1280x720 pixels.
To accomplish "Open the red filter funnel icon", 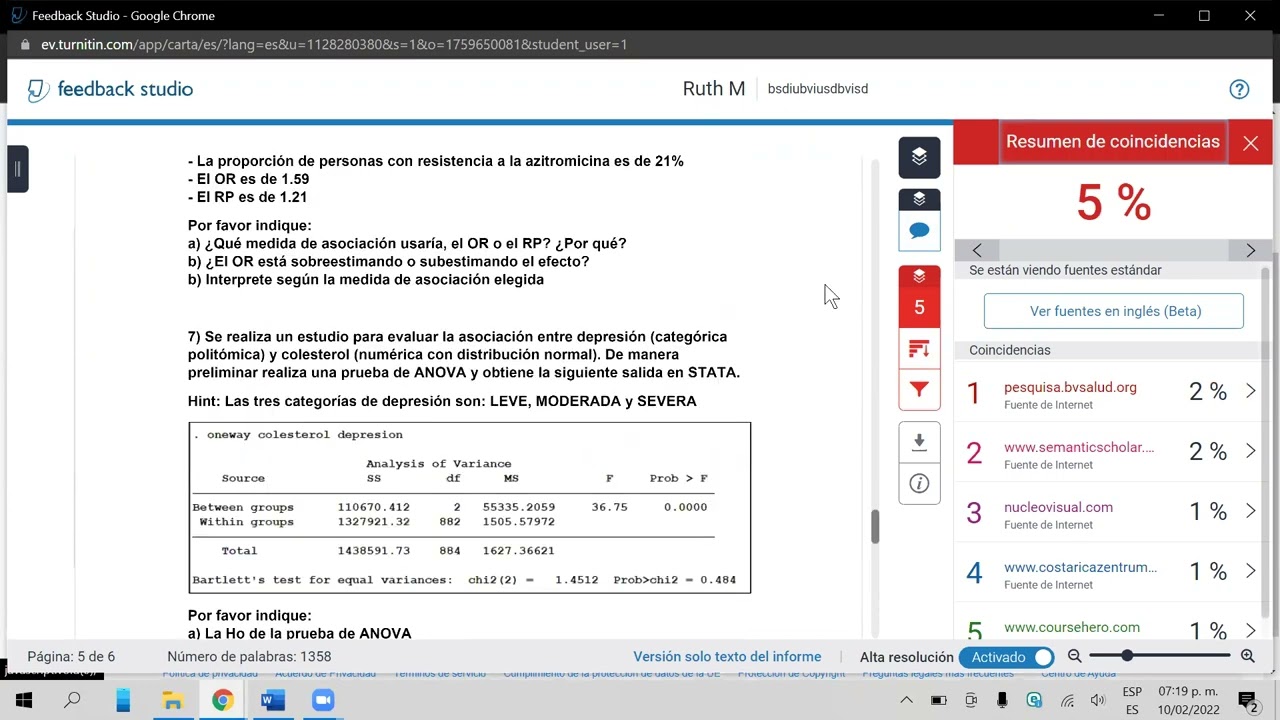I will click(919, 389).
